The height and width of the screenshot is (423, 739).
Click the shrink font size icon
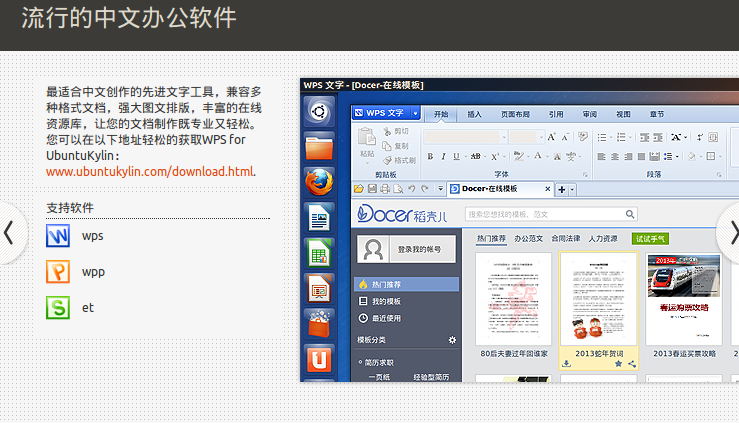coord(566,137)
